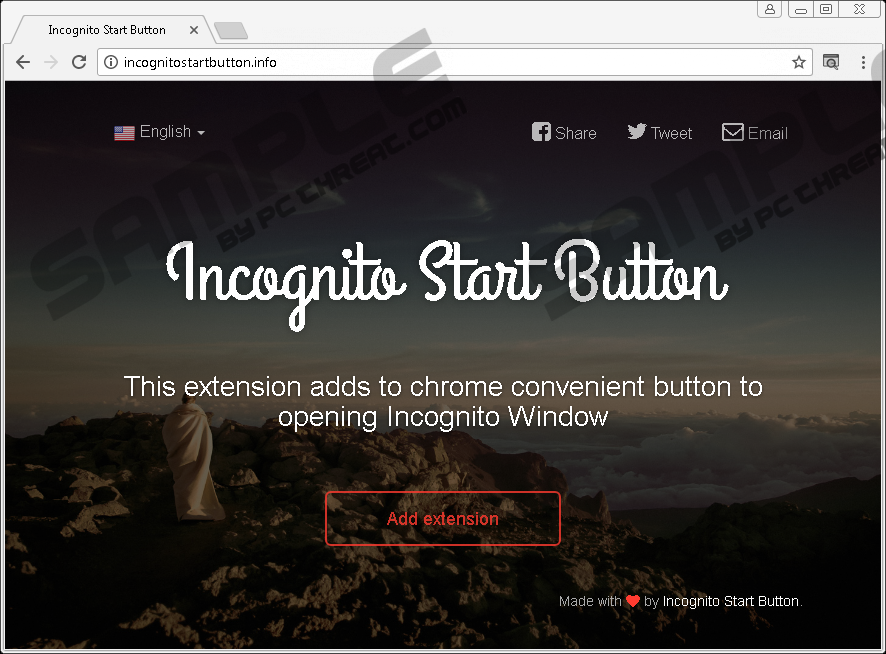
Task: View site information icon in address bar
Action: click(111, 62)
